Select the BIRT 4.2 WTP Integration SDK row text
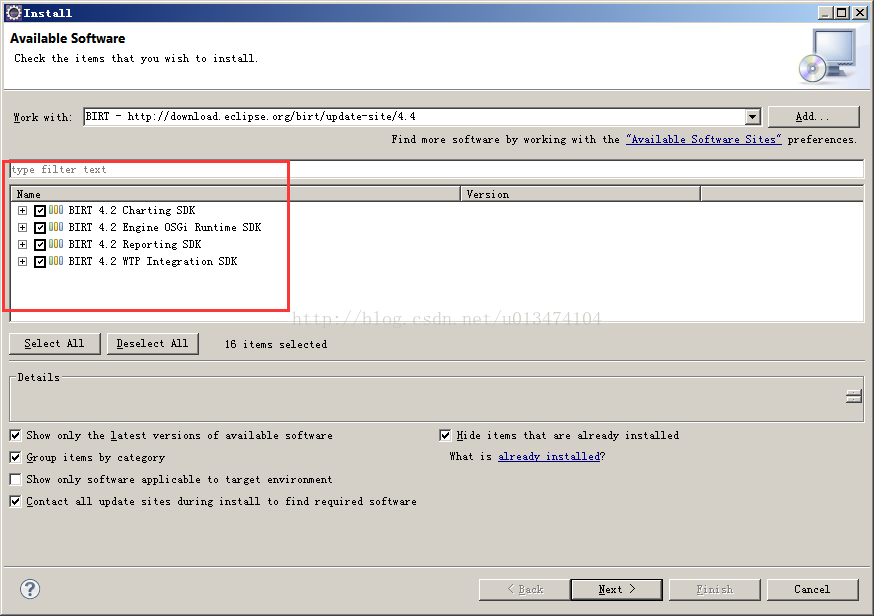 click(x=153, y=261)
